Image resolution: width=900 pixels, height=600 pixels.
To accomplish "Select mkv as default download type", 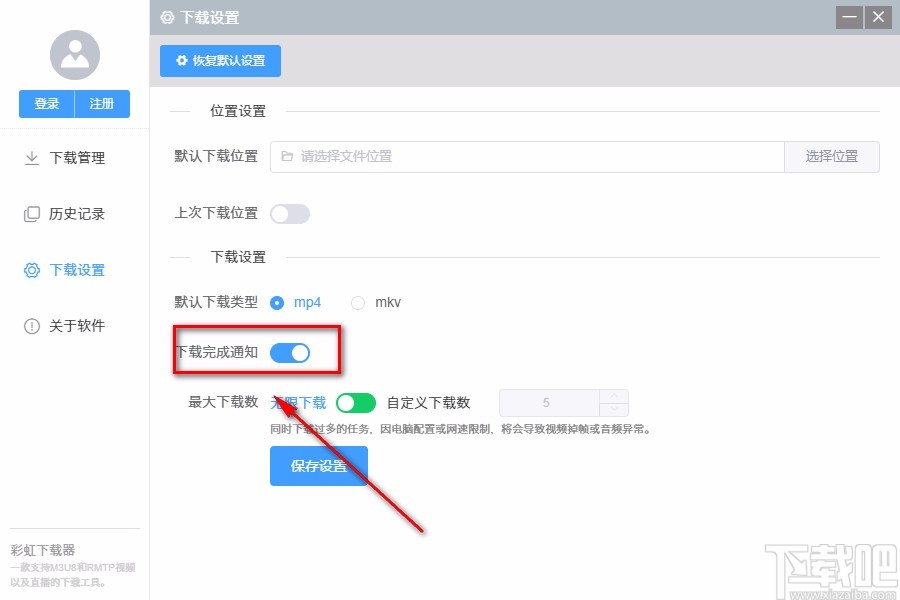I will coord(357,302).
